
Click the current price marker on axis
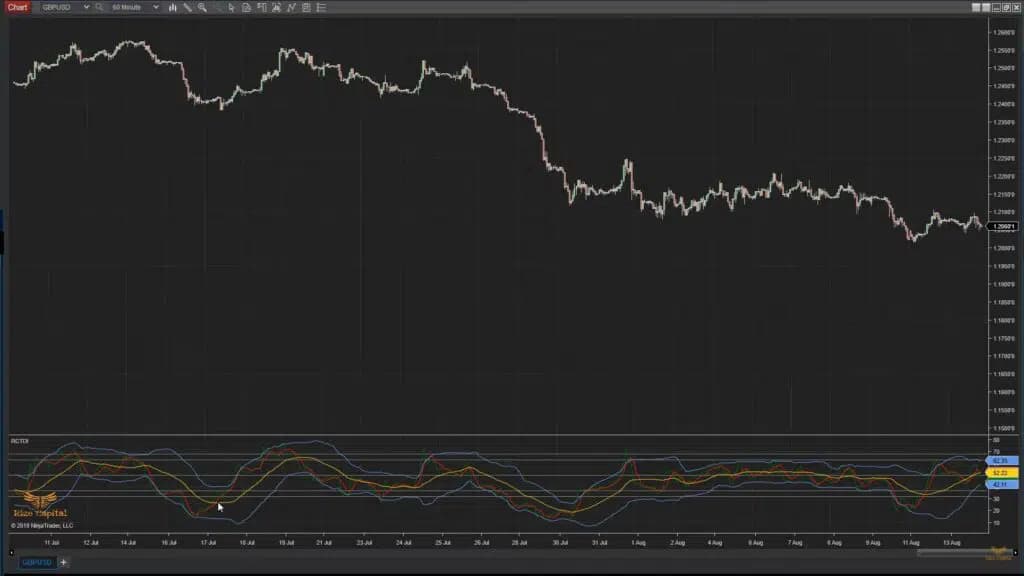point(1003,227)
